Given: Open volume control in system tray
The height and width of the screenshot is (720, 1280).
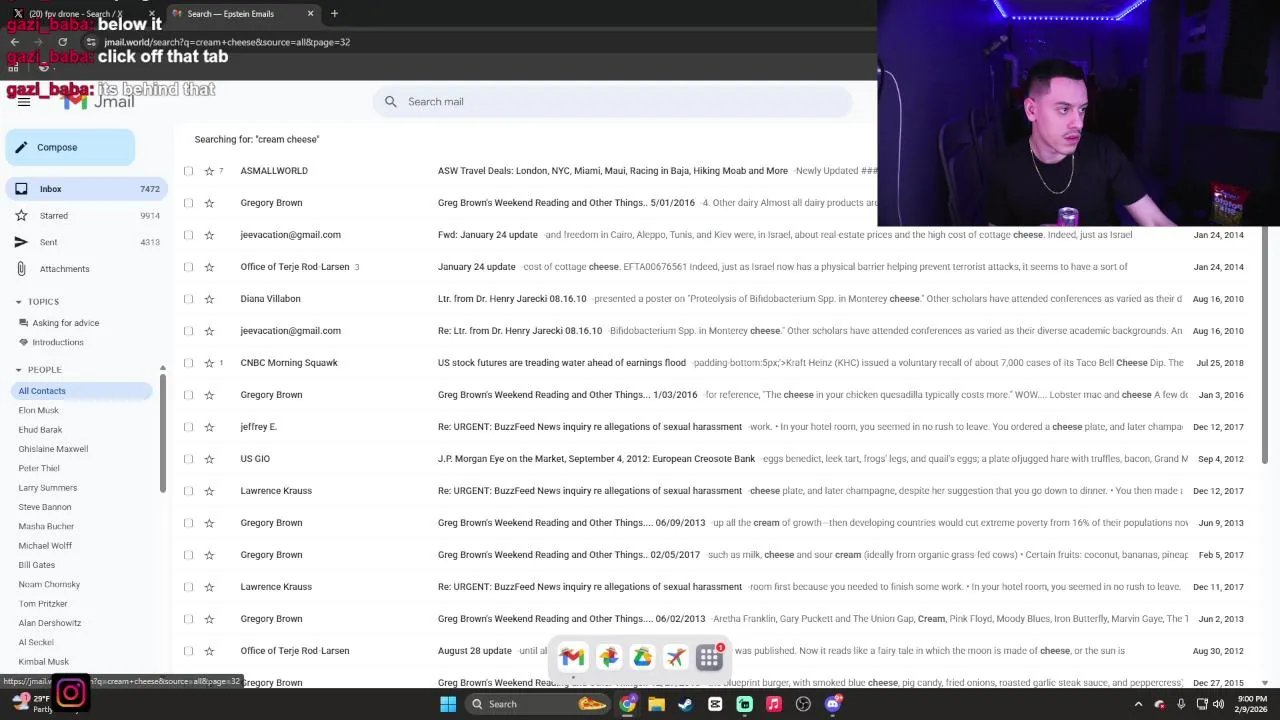Looking at the screenshot, I should 1218,704.
